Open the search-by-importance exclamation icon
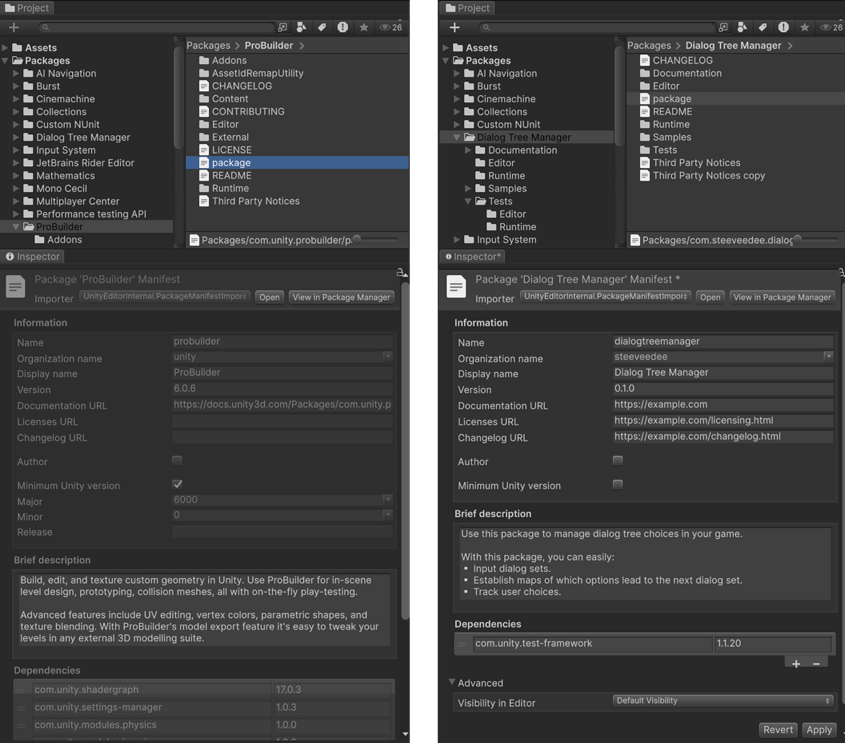Screen dimensions: 845x743 coord(344,27)
